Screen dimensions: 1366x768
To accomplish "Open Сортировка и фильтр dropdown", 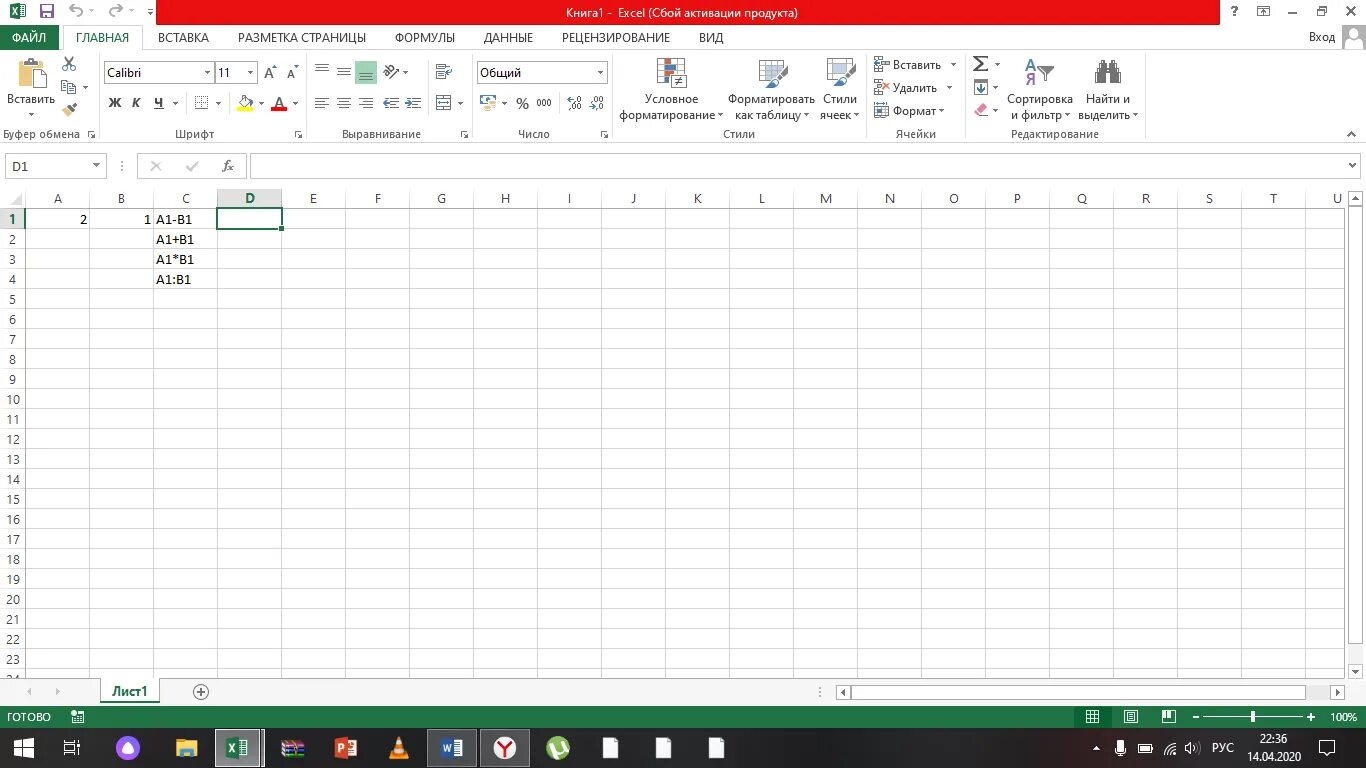I will coord(1039,89).
